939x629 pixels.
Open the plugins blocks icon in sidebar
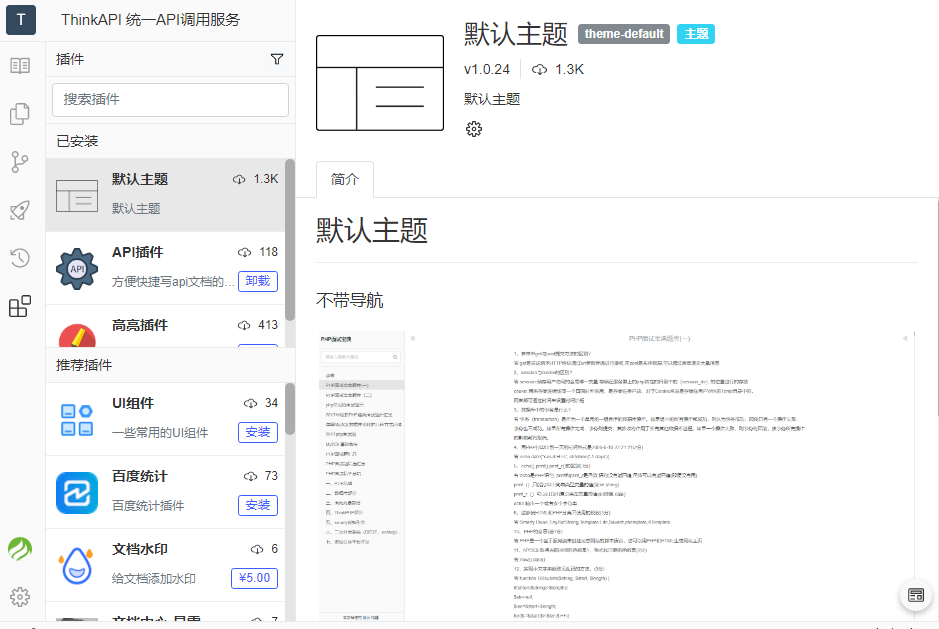[20, 306]
